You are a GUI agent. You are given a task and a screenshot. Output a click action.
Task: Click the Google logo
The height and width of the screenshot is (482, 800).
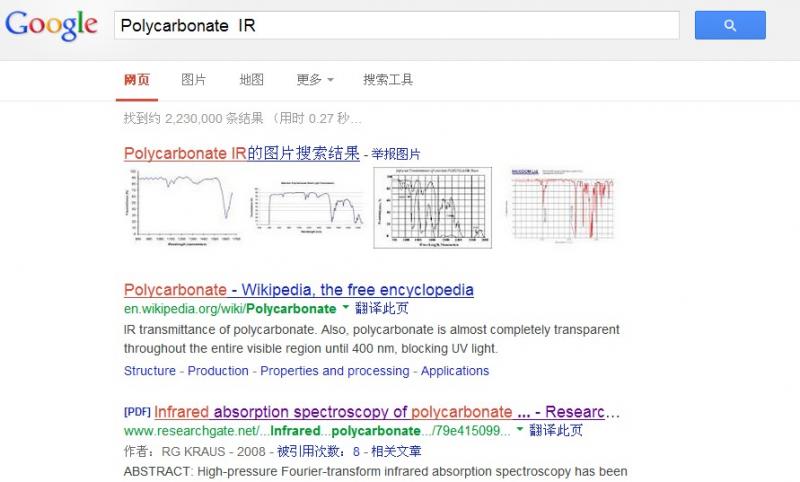coord(51,25)
